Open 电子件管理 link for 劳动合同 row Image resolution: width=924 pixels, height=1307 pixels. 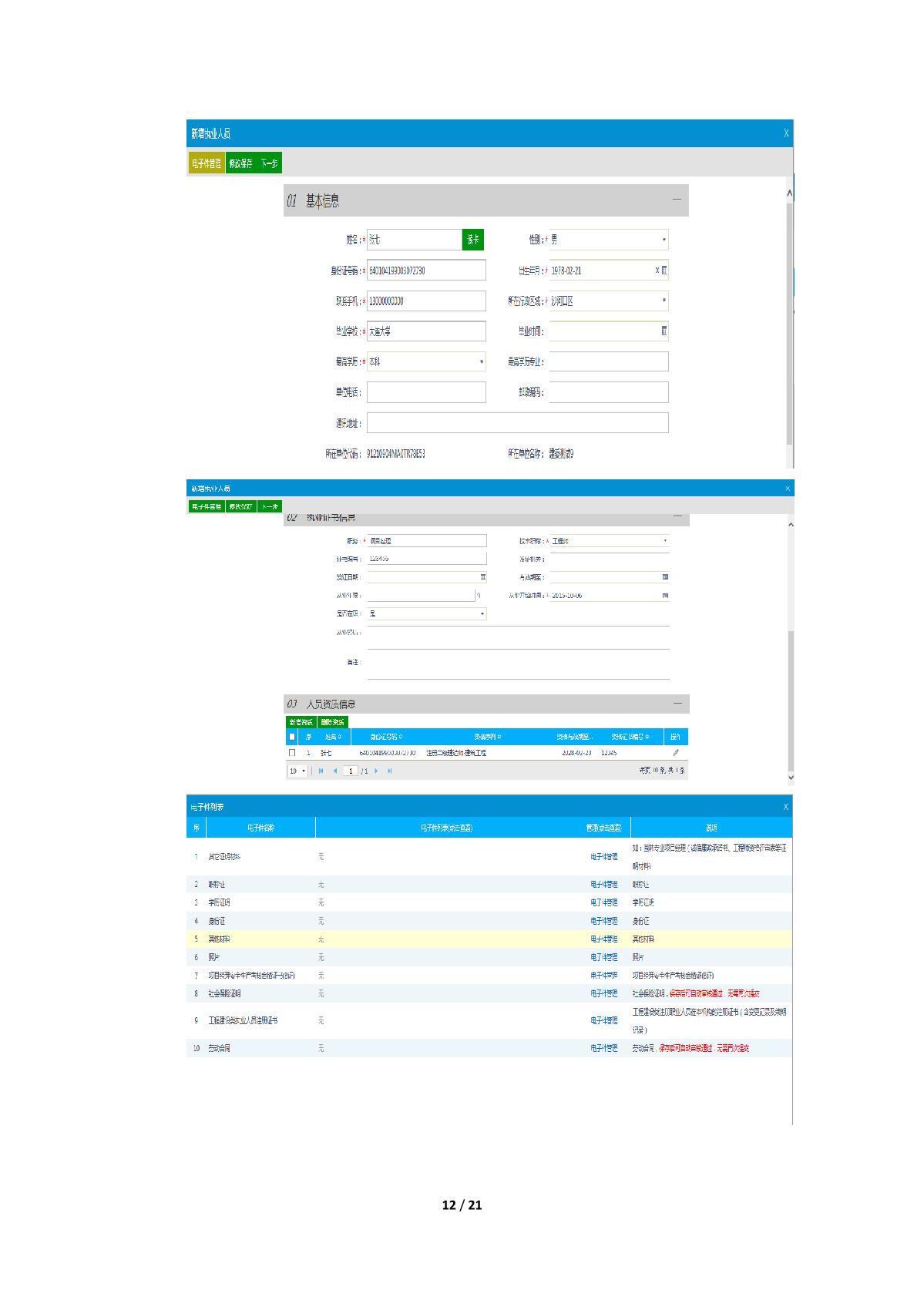[x=604, y=1048]
